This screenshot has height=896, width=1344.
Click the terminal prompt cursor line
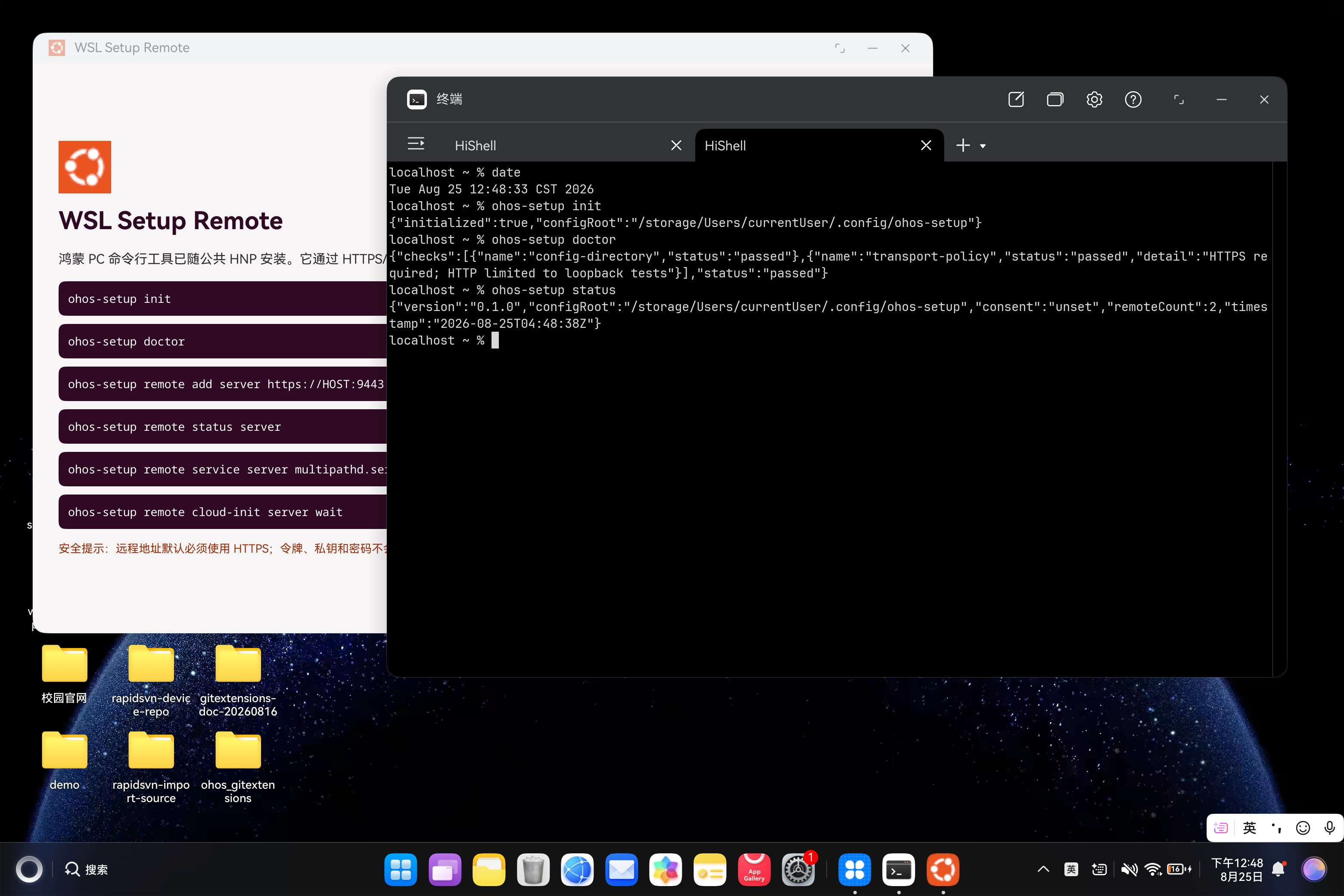click(x=444, y=341)
